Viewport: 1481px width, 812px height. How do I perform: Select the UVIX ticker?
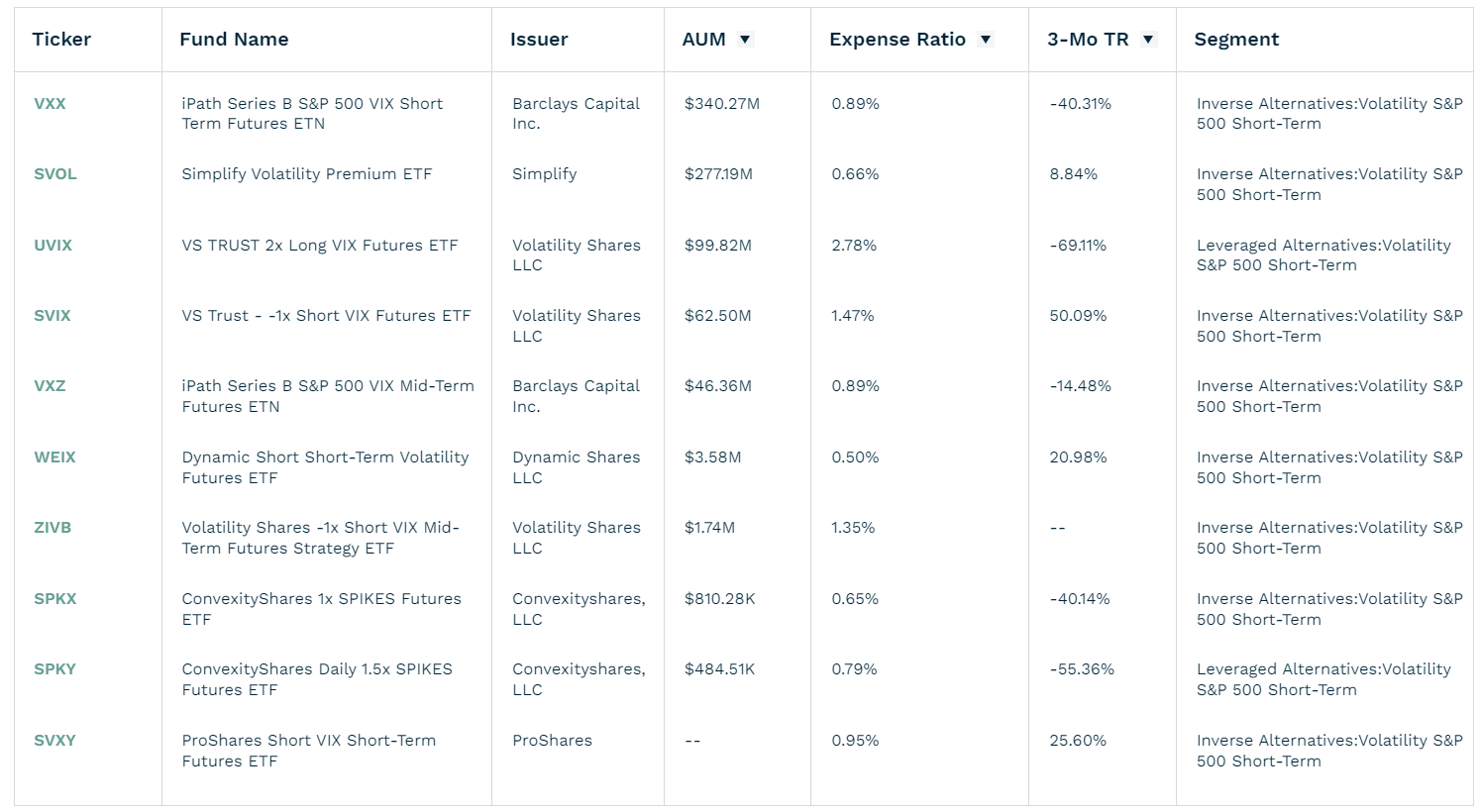[x=53, y=245]
